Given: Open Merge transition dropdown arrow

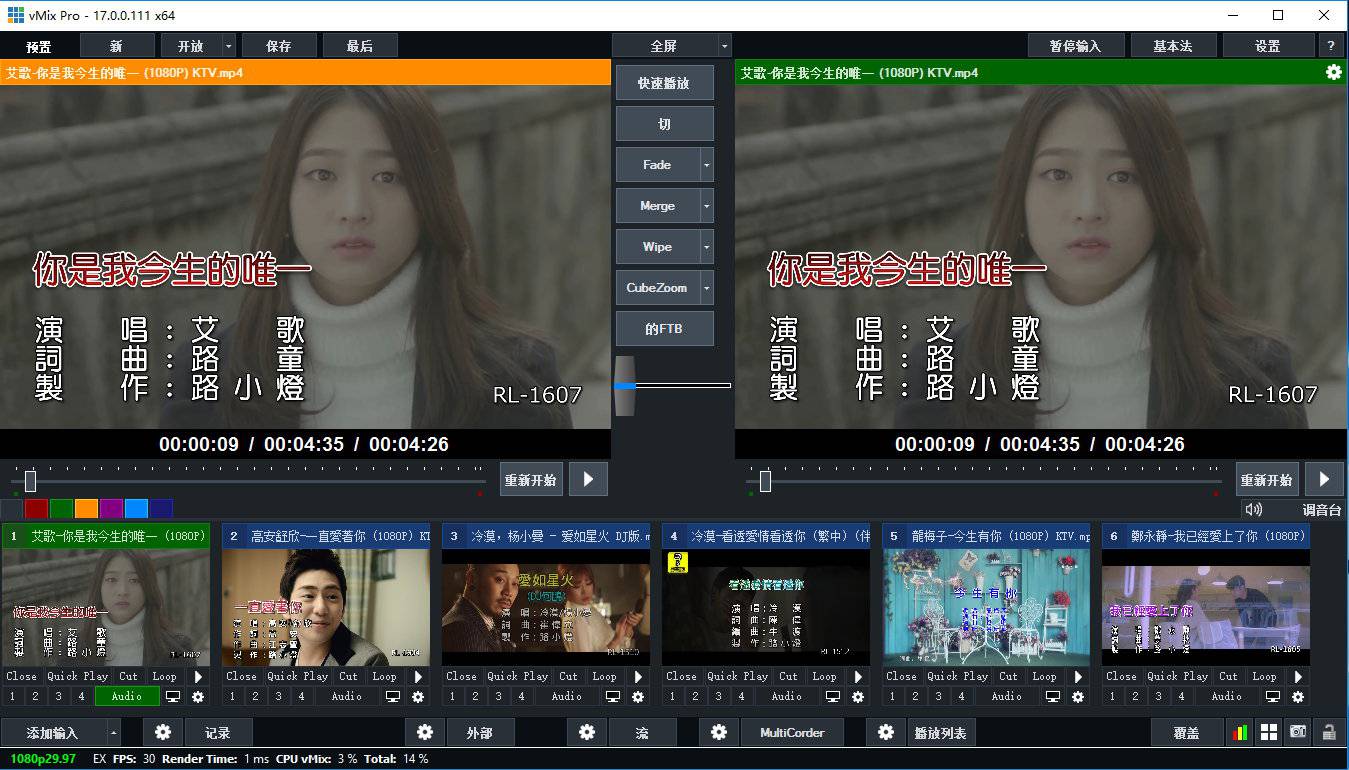Looking at the screenshot, I should coord(707,206).
